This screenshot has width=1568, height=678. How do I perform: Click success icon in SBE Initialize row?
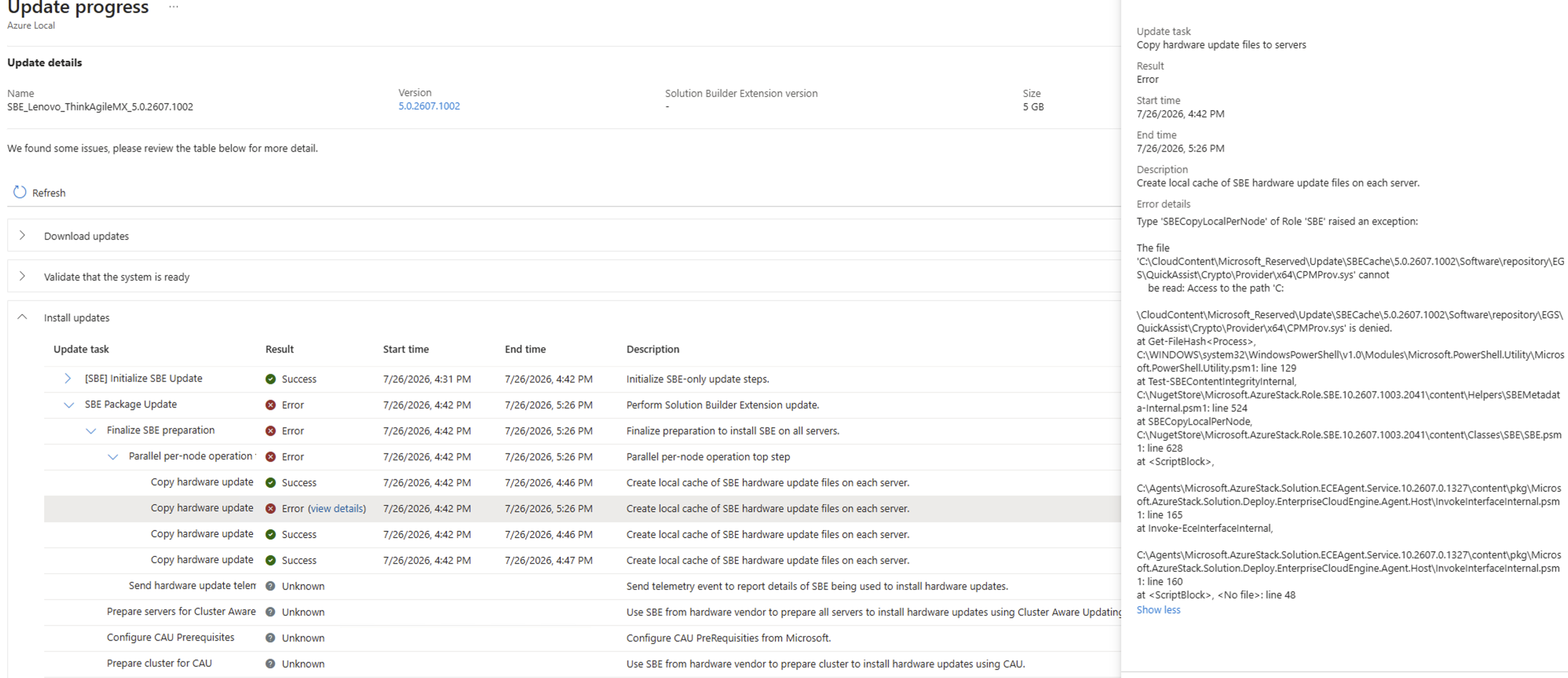[270, 379]
